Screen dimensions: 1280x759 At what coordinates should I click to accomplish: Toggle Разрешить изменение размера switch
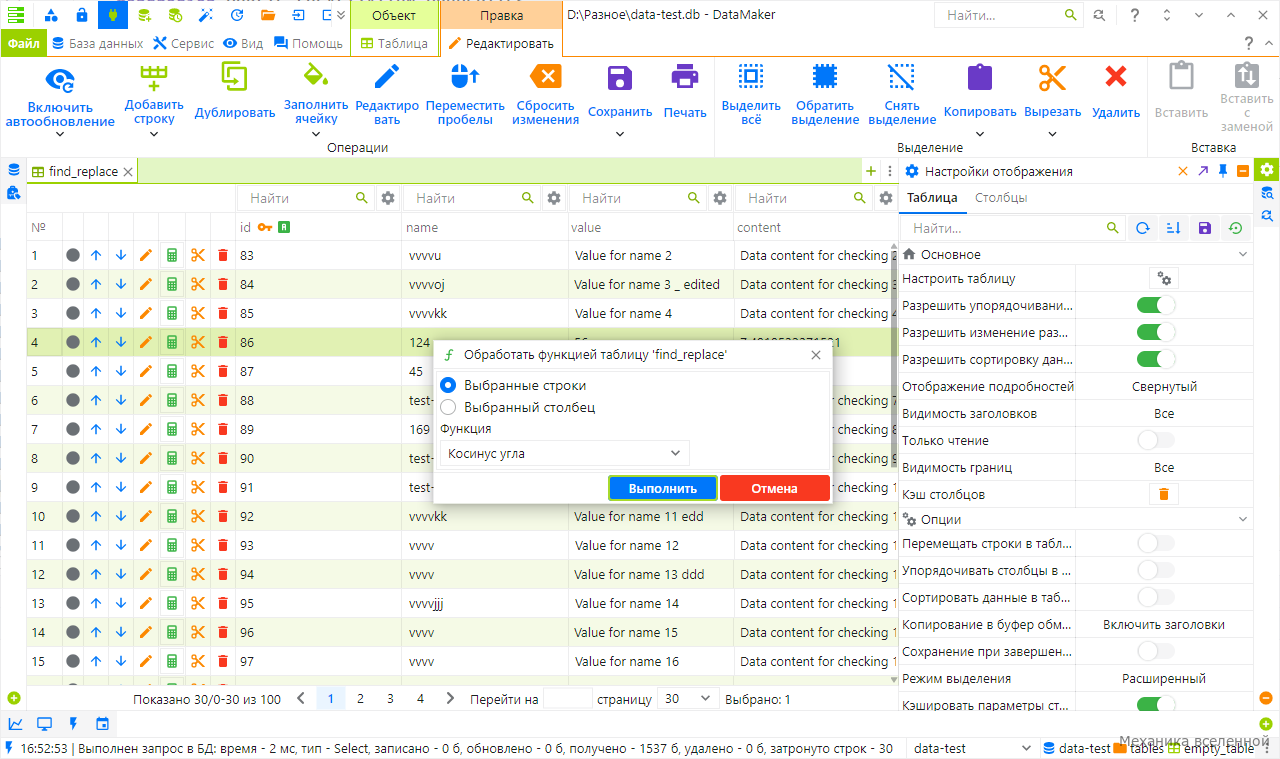(x=1156, y=332)
